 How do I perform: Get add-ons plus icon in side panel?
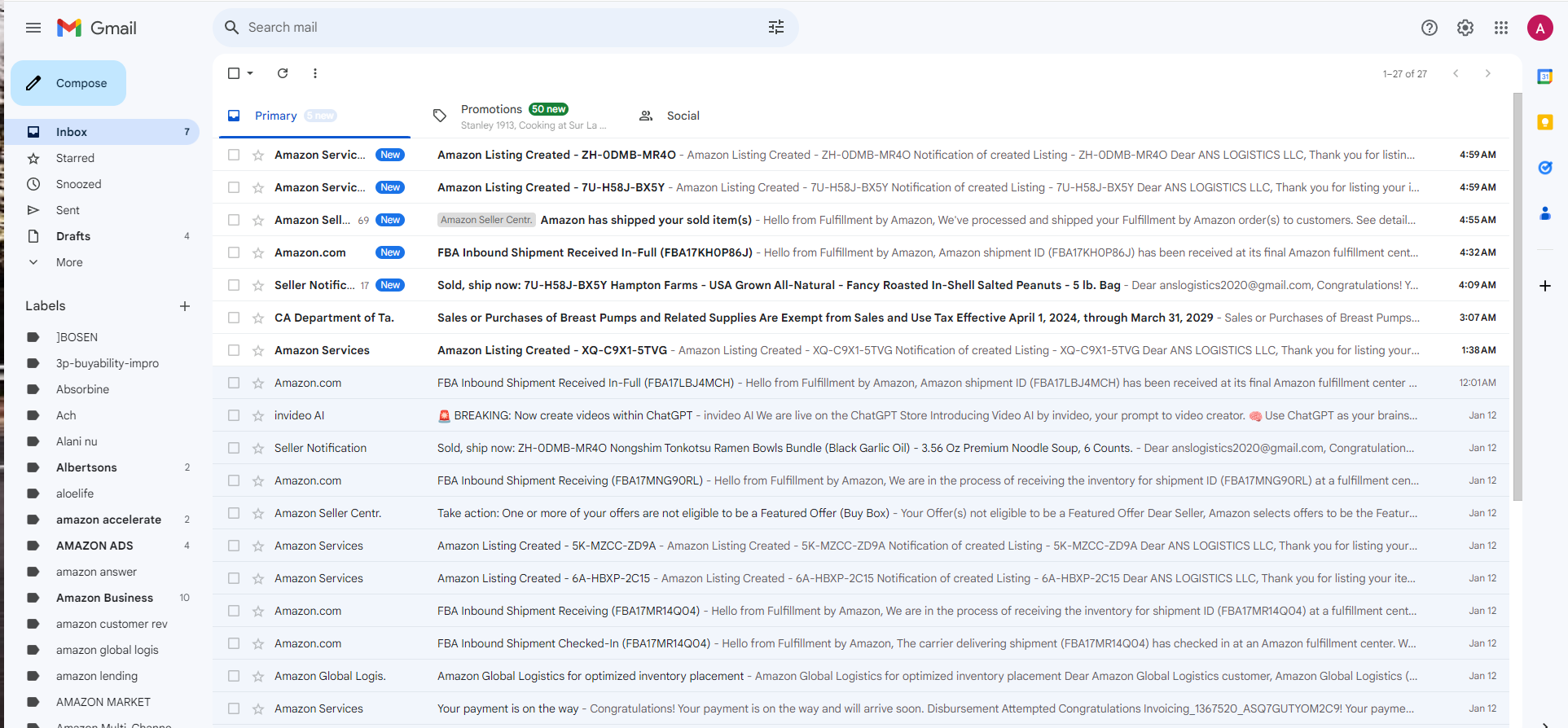pyautogui.click(x=1545, y=286)
